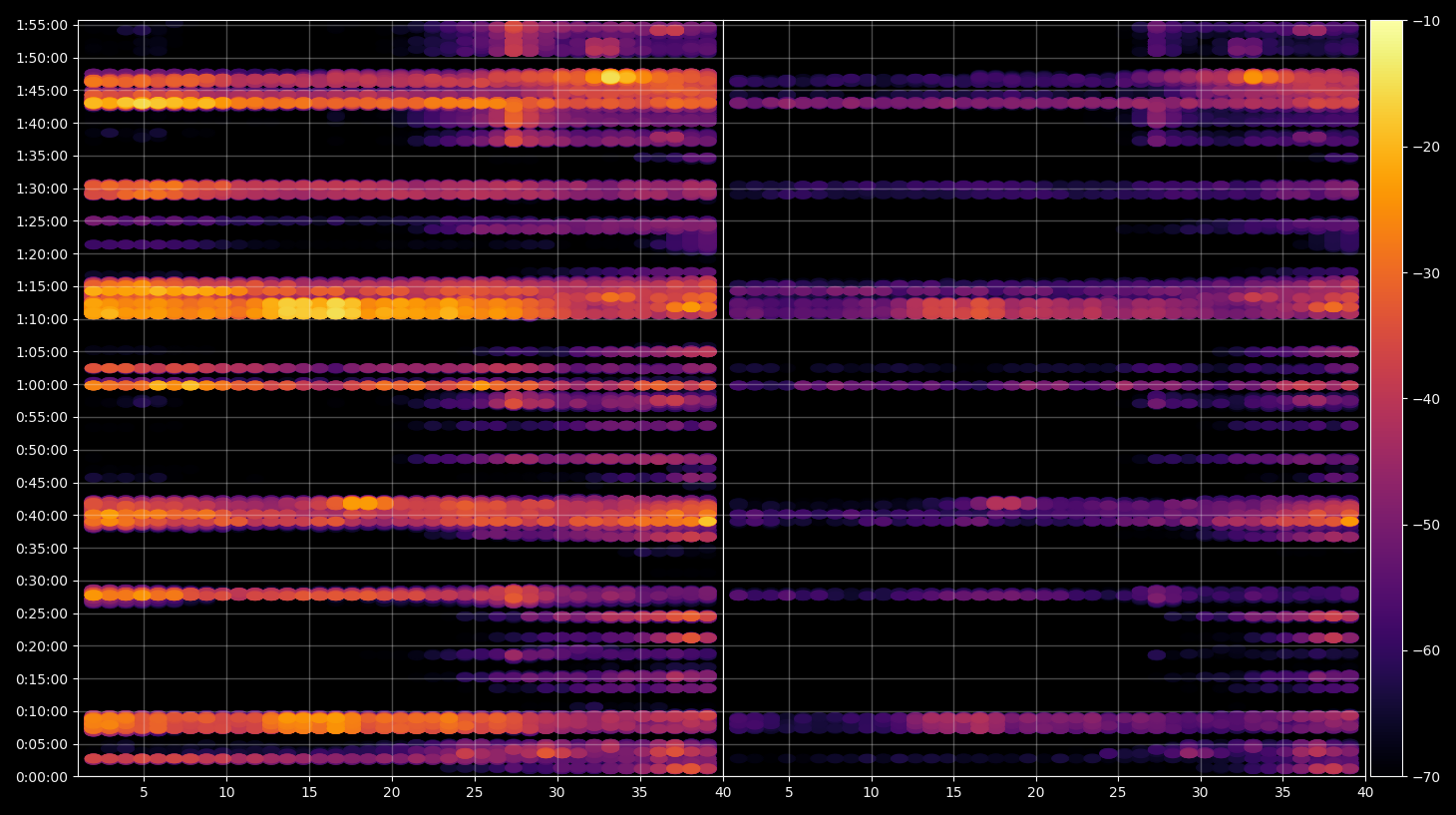Select the 0:40:00 time axis label
This screenshot has width=1456, height=815.
(42, 516)
